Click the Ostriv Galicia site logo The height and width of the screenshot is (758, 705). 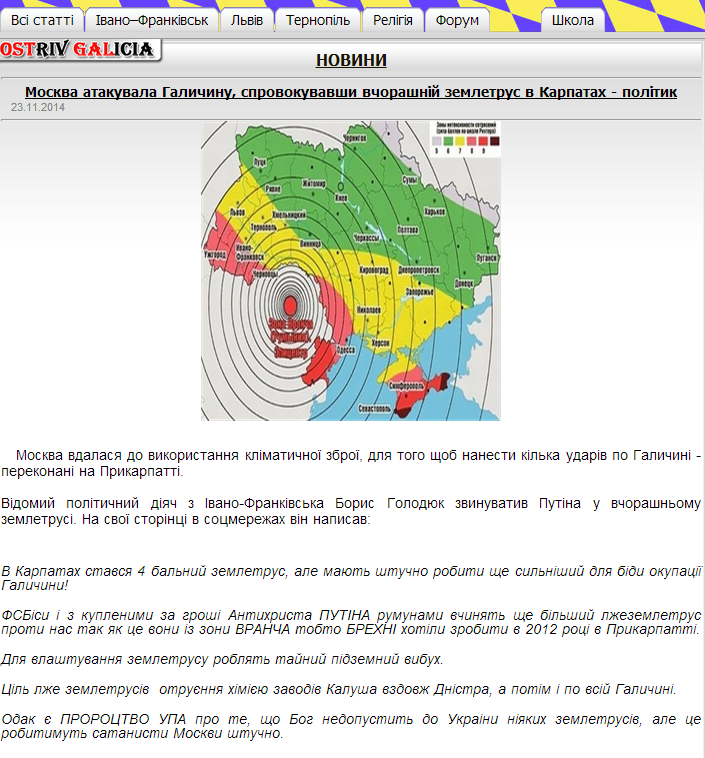tap(80, 50)
